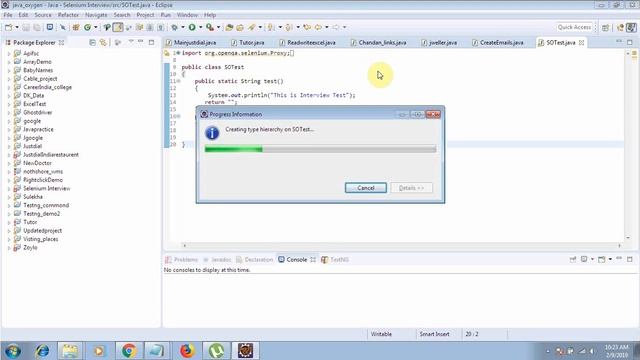
Task: Open the Debug dropdown arrow
Action: (x=182, y=27)
